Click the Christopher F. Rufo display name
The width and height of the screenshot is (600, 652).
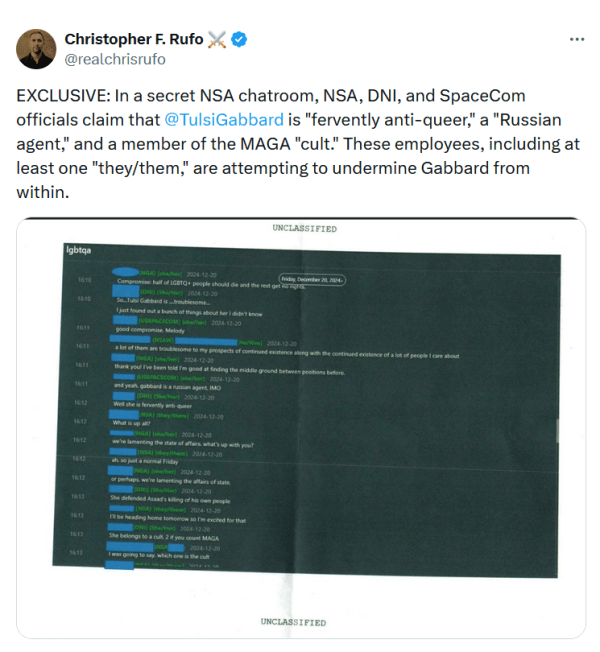[134, 39]
